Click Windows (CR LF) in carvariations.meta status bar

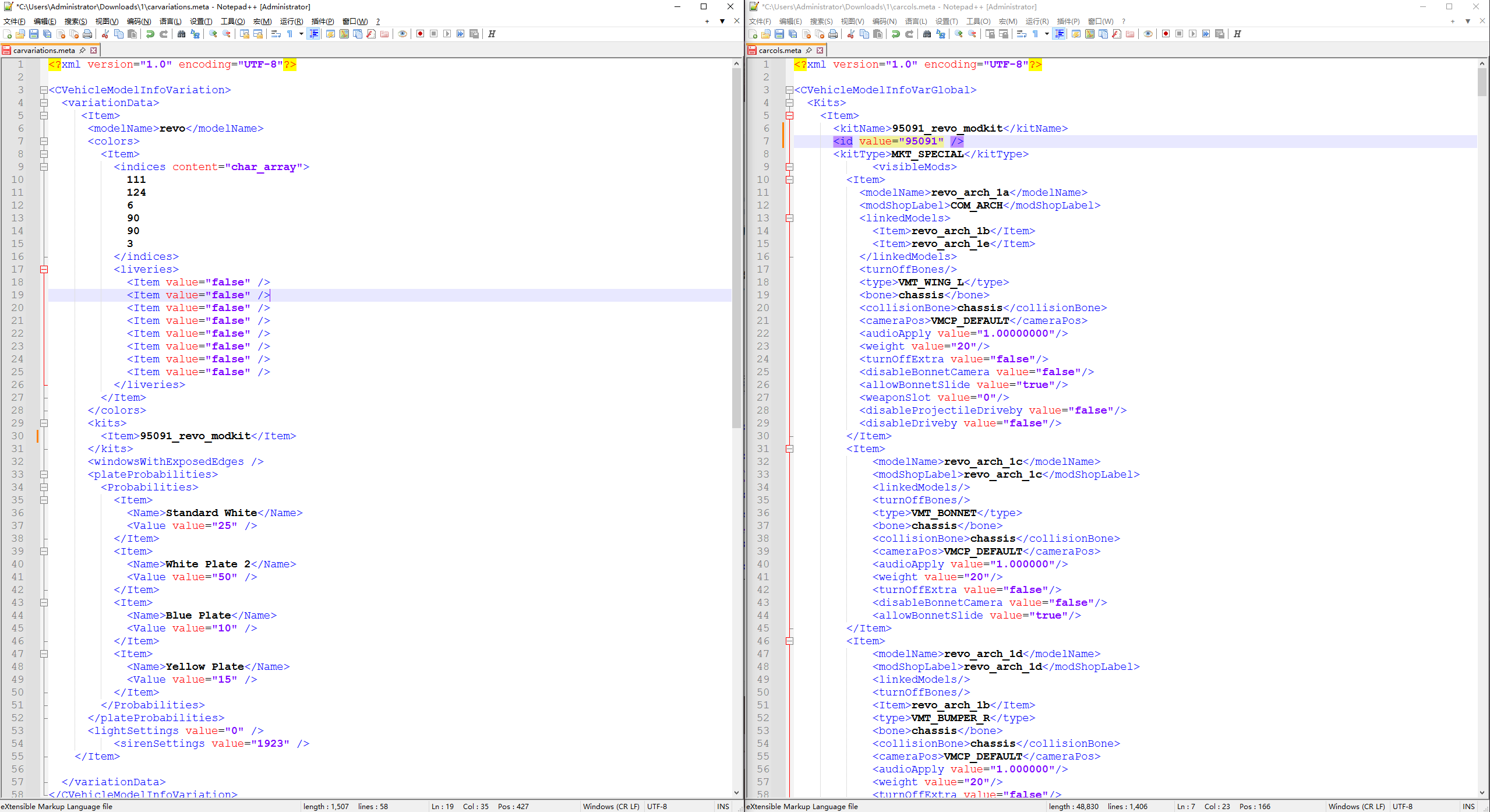pos(611,806)
